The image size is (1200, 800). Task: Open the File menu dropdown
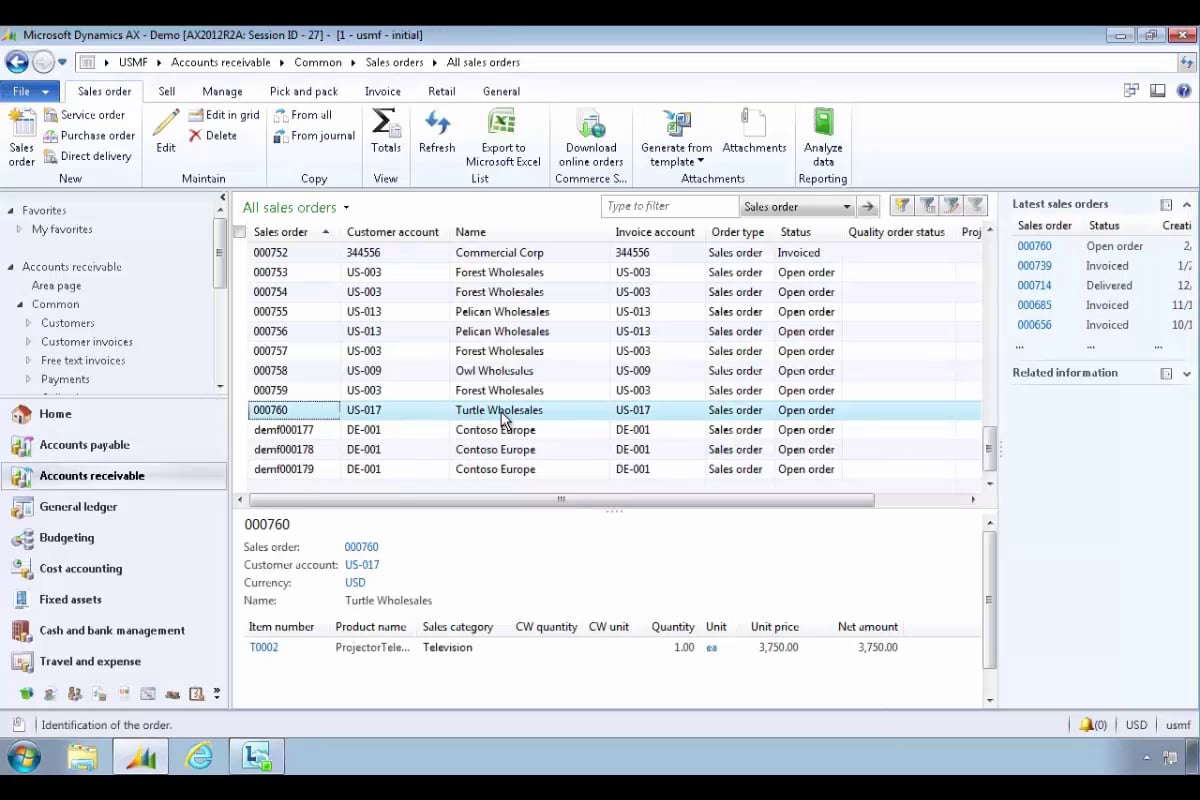tap(30, 91)
